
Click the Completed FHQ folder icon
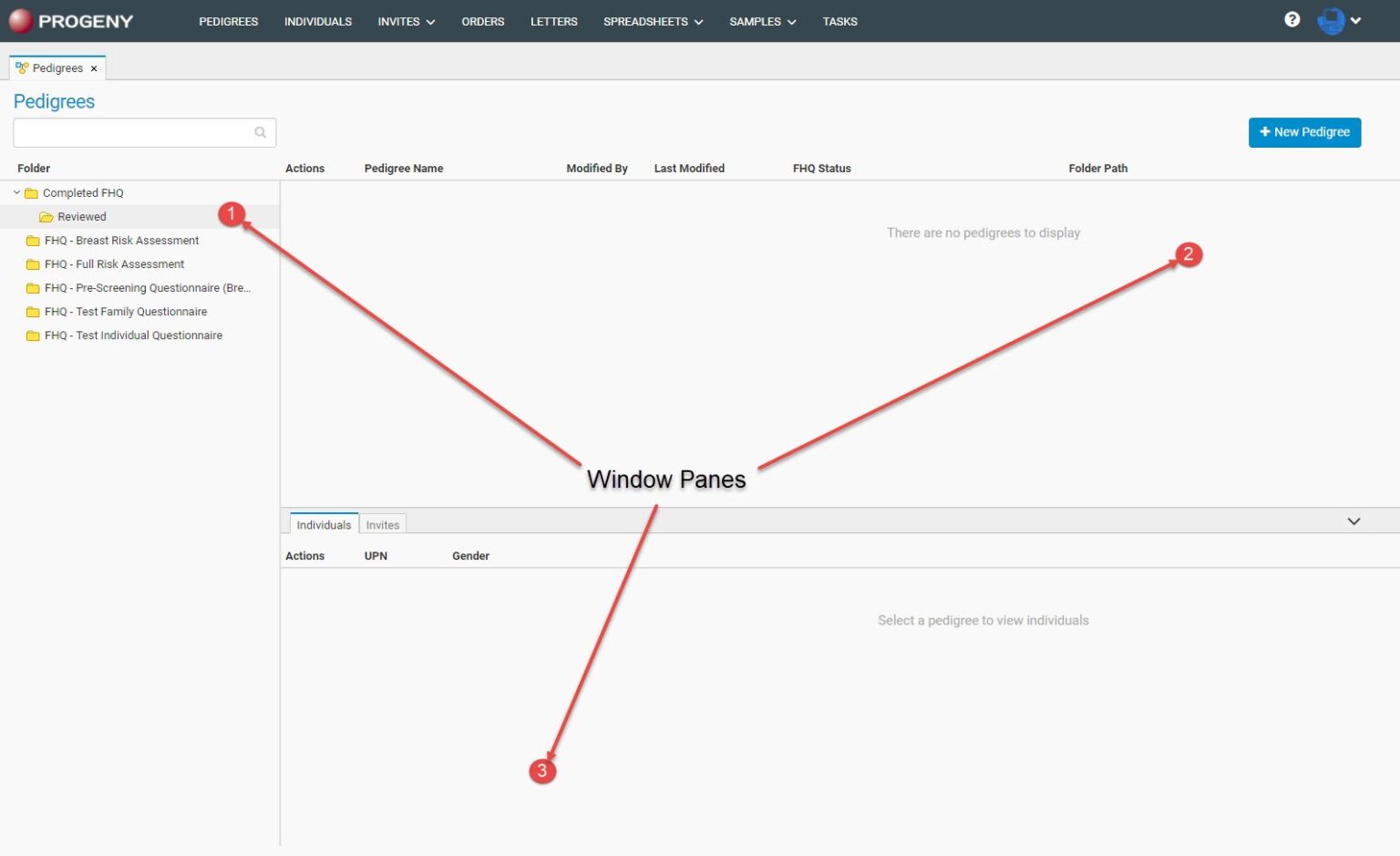(x=32, y=192)
